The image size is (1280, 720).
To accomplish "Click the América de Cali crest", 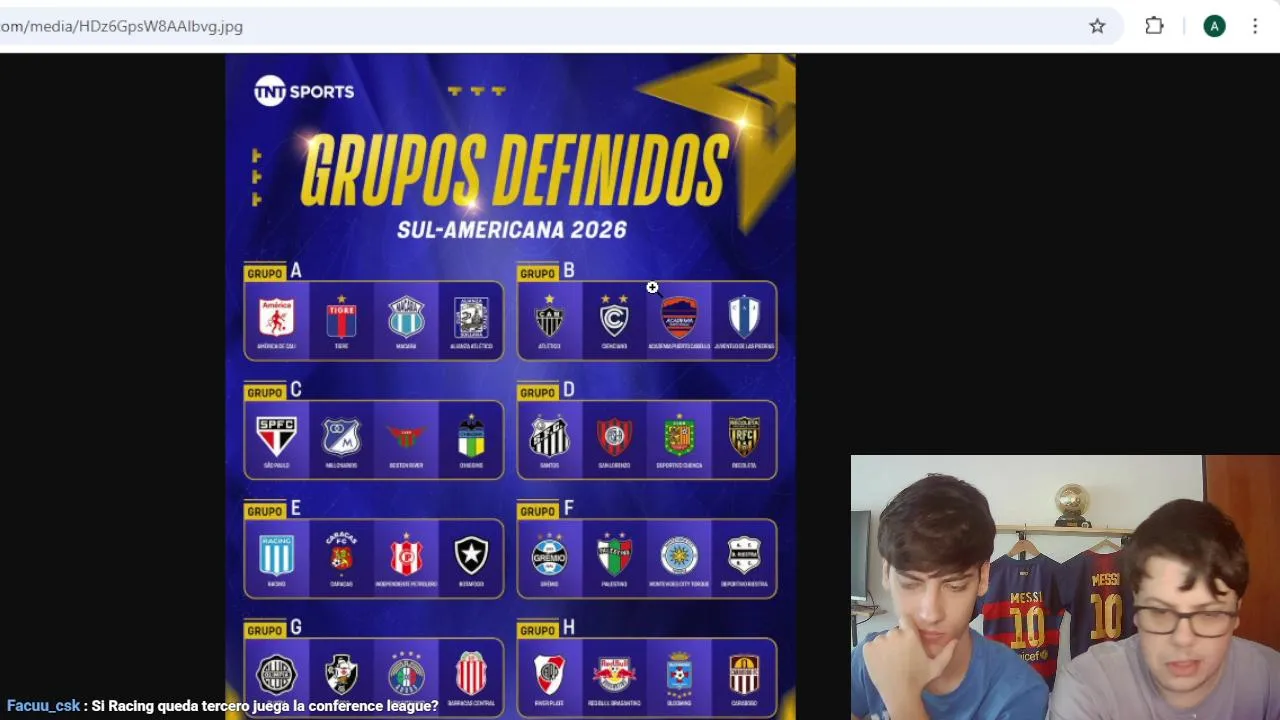I will (276, 317).
